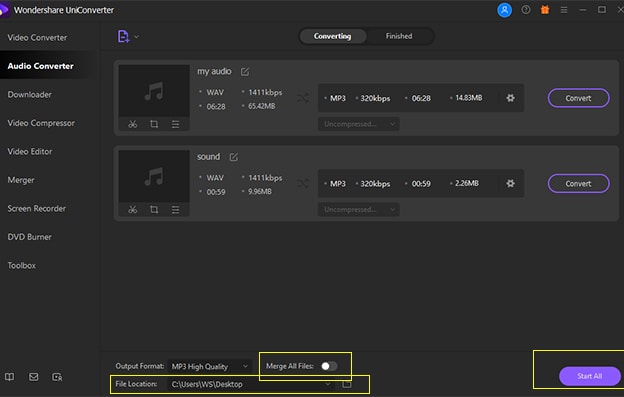Trim 'sound' using scissors icon
624x397 pixels.
pos(133,210)
